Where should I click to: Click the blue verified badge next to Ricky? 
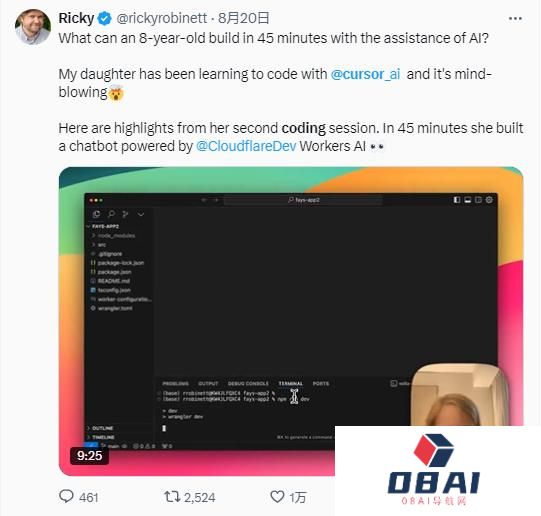(x=105, y=18)
